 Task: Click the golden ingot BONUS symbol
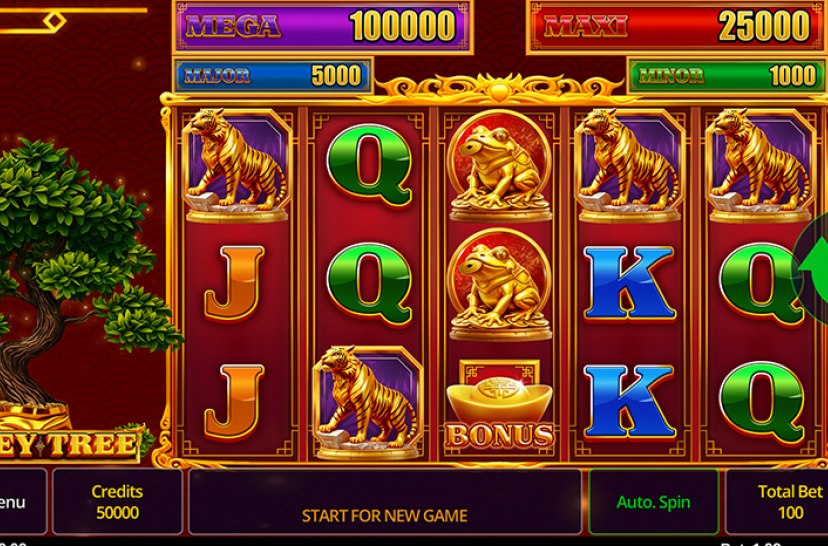499,404
